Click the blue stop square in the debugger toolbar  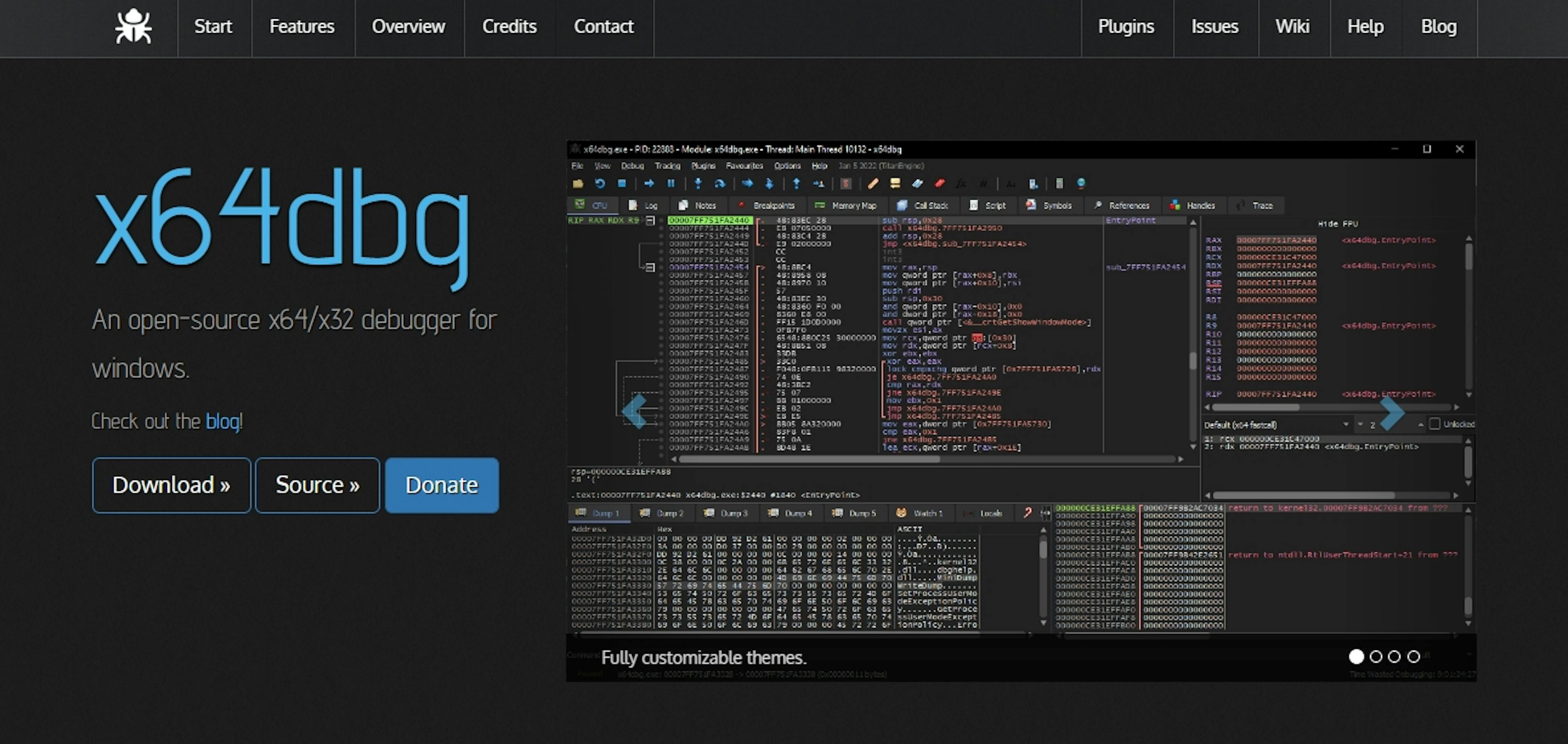(x=621, y=183)
